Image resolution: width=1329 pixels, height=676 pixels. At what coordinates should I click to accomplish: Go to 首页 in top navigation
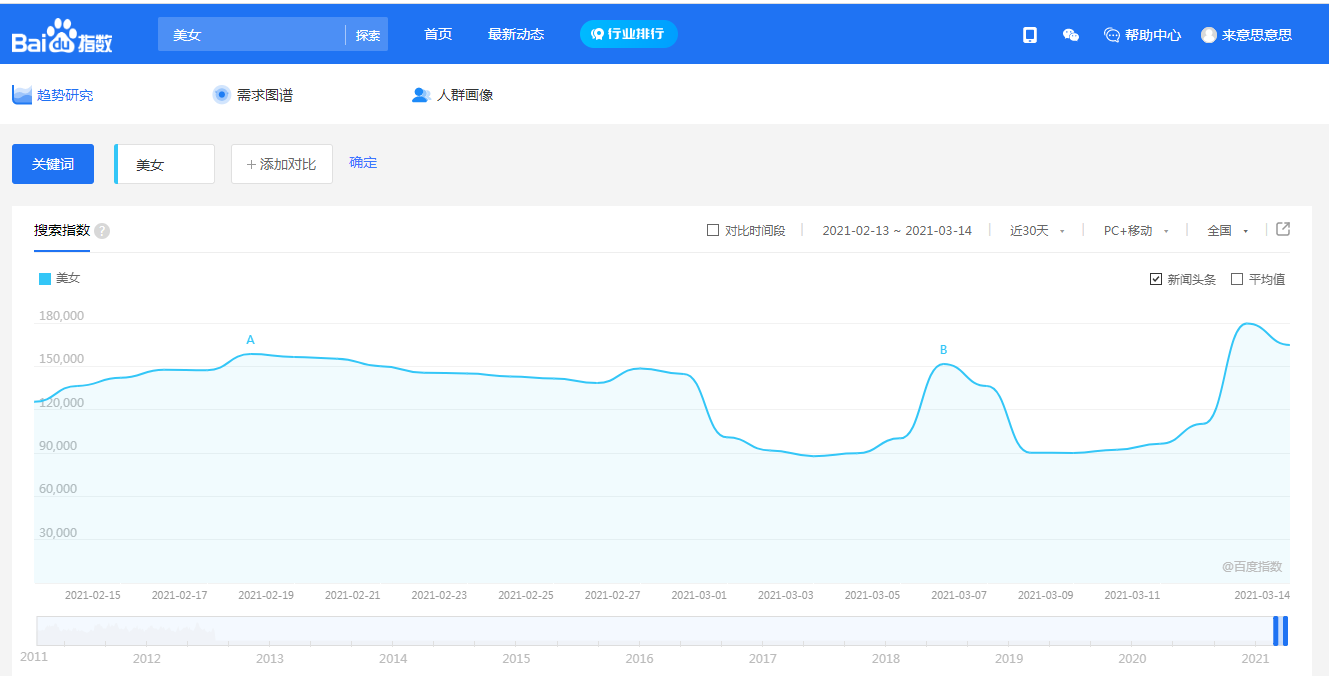pos(438,35)
